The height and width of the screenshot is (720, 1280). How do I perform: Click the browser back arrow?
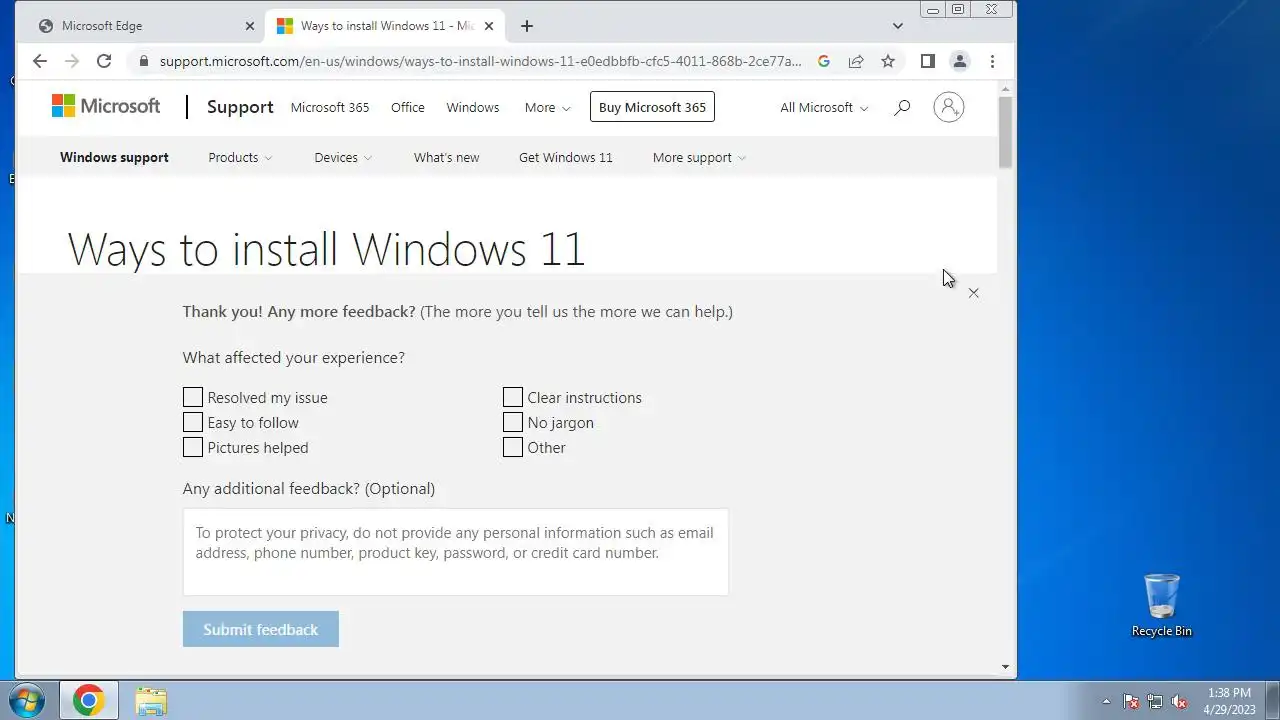[40, 61]
